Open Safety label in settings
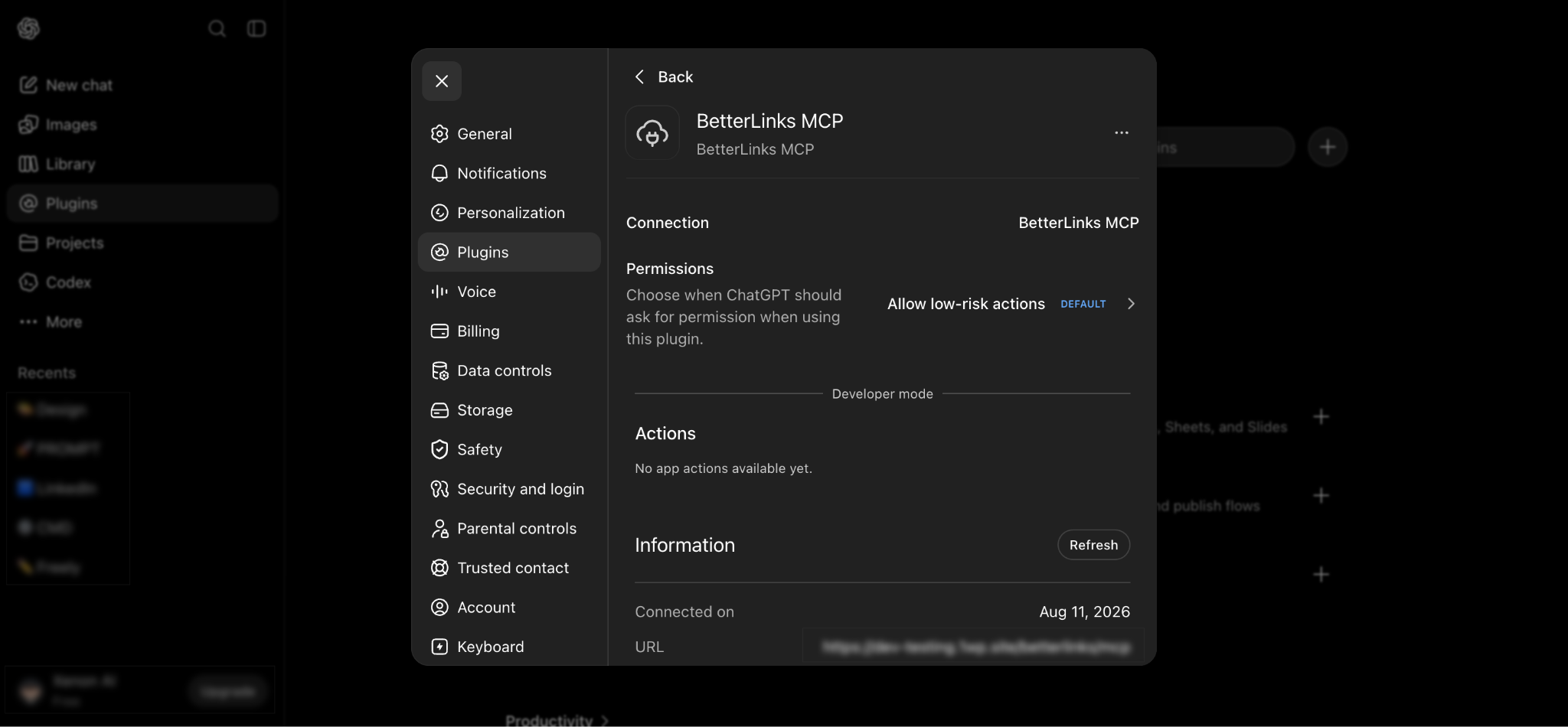1568x727 pixels. [479, 450]
